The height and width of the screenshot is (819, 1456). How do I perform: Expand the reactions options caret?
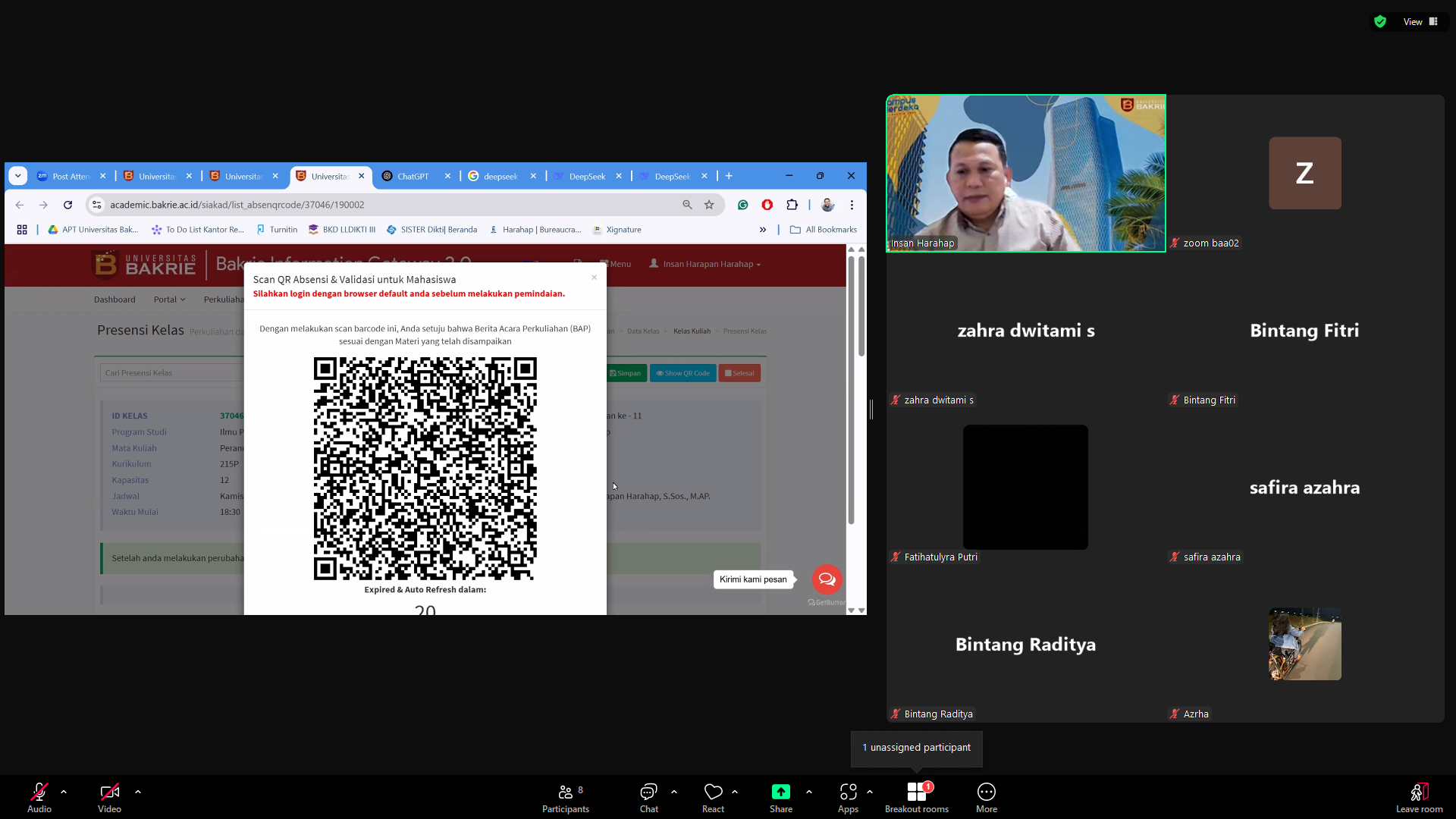pyautogui.click(x=735, y=792)
